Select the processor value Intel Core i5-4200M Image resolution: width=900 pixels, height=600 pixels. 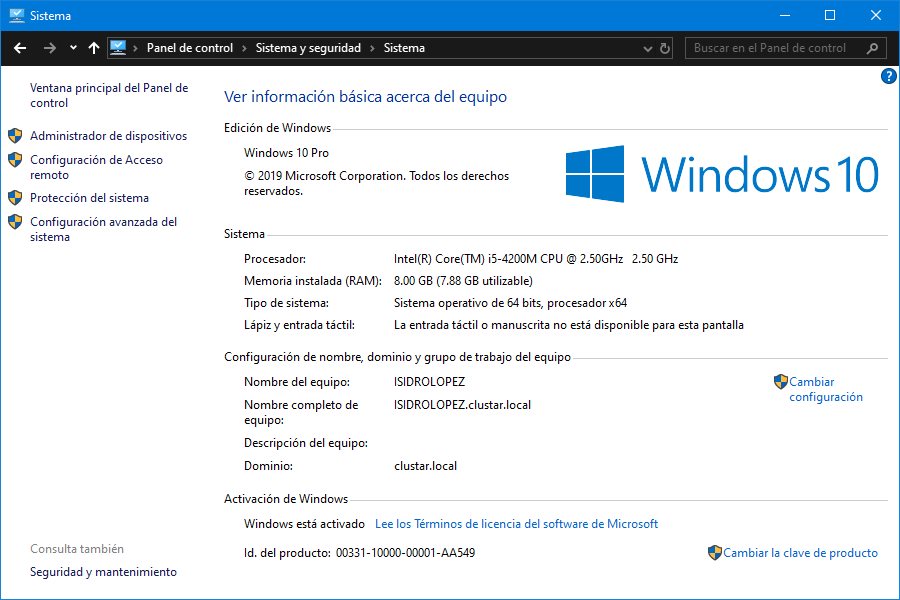(536, 259)
